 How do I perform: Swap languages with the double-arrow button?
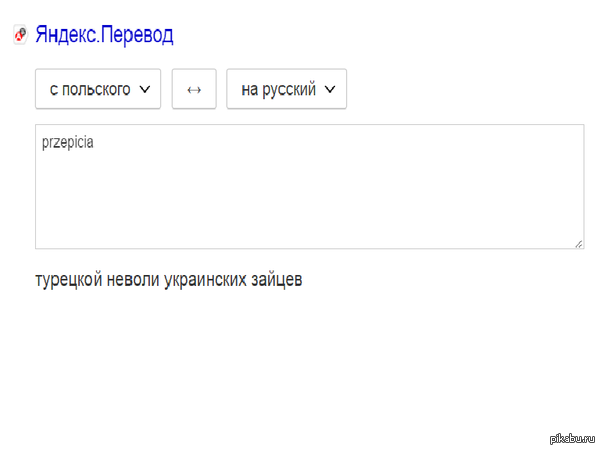(194, 89)
